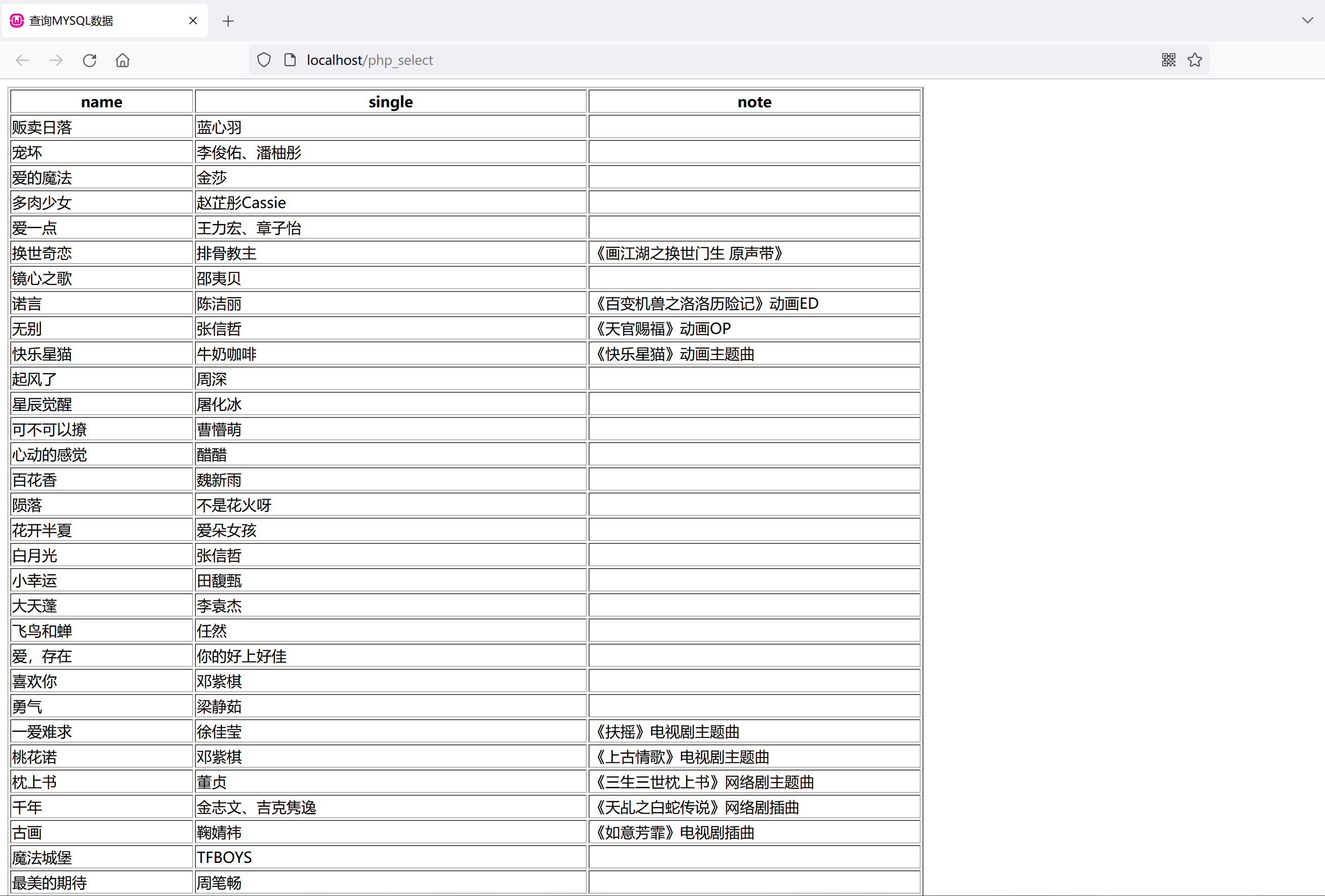The image size is (1325, 896).
Task: Click the single column header
Action: pyautogui.click(x=390, y=102)
